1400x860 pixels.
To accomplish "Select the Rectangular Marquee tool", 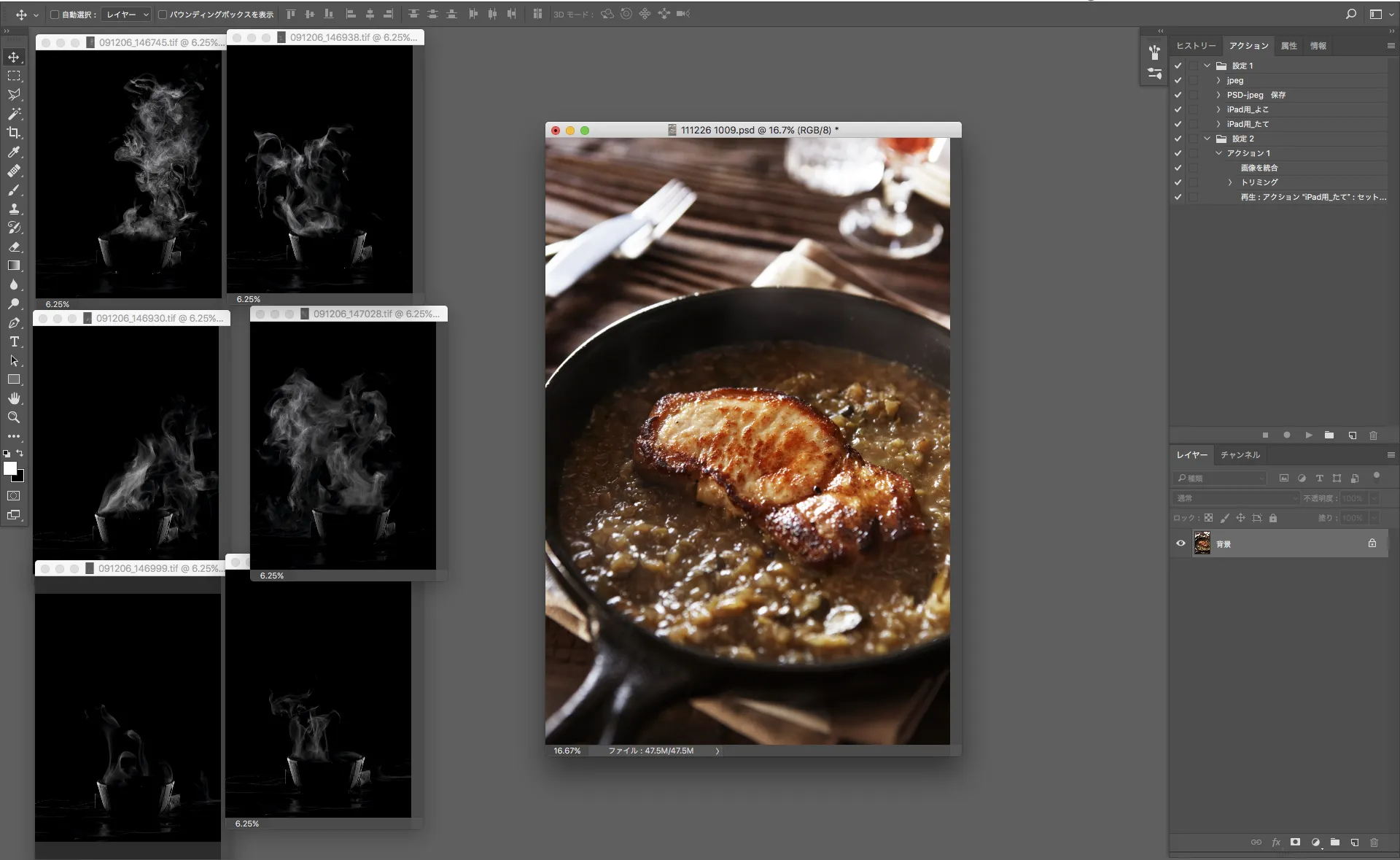I will (14, 76).
